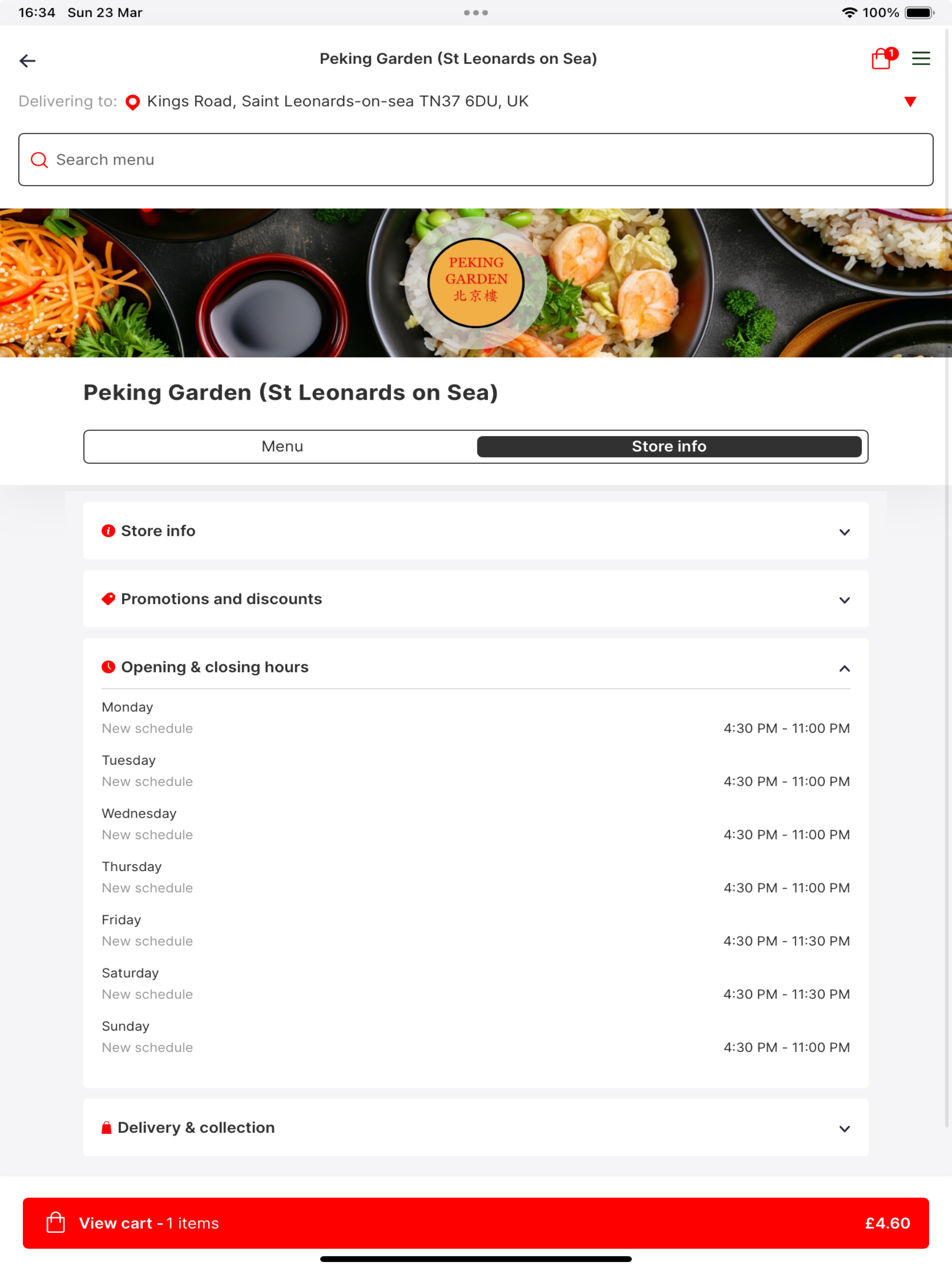Expand the Store info section chevron
952x1270 pixels.
click(x=844, y=532)
